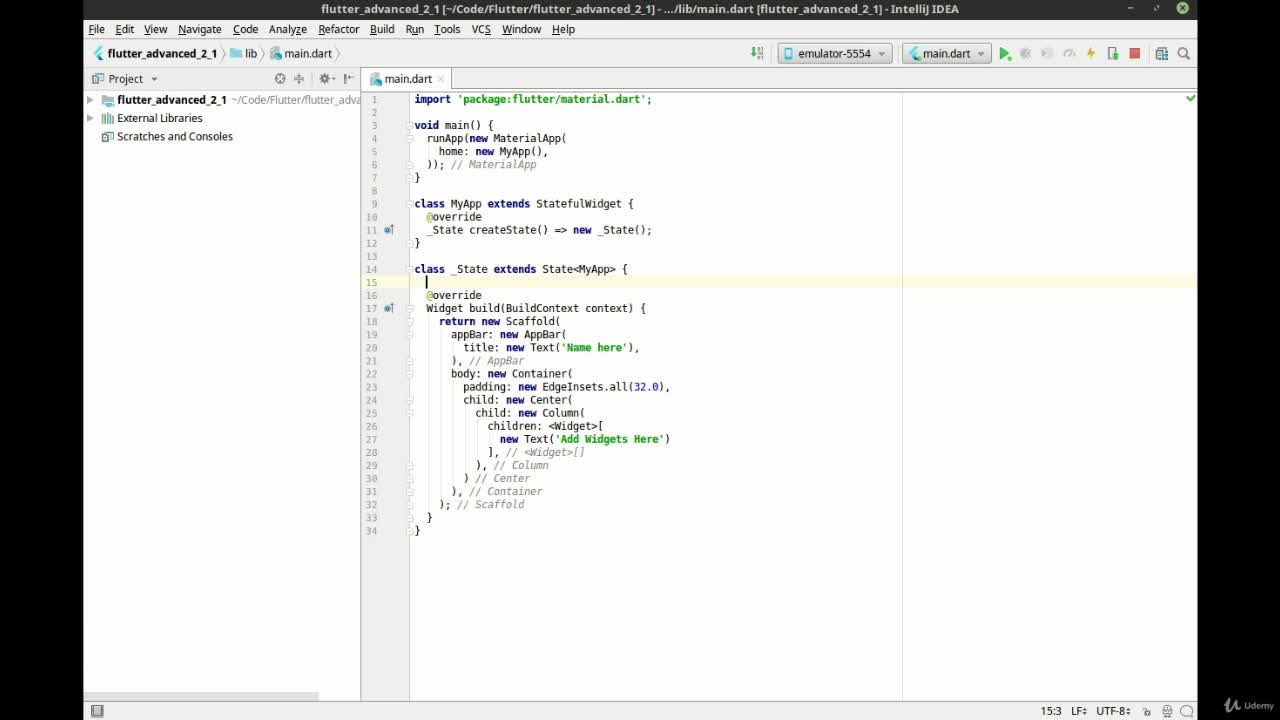Expand the External Libraries node

(x=90, y=118)
